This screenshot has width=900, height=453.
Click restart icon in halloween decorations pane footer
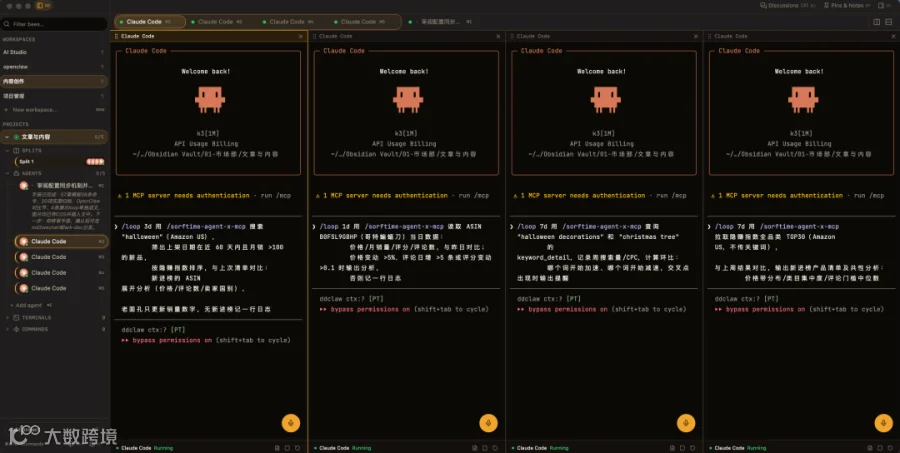tap(692, 448)
